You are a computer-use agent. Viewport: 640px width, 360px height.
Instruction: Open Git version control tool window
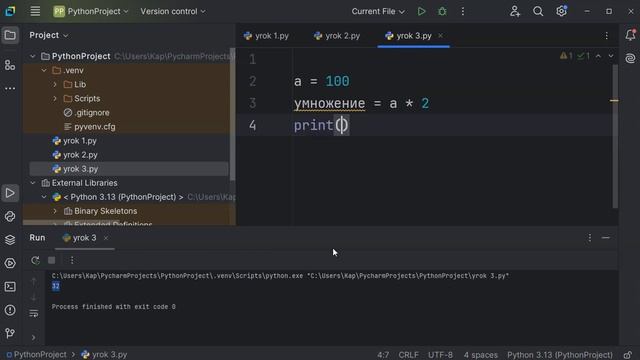point(10,333)
